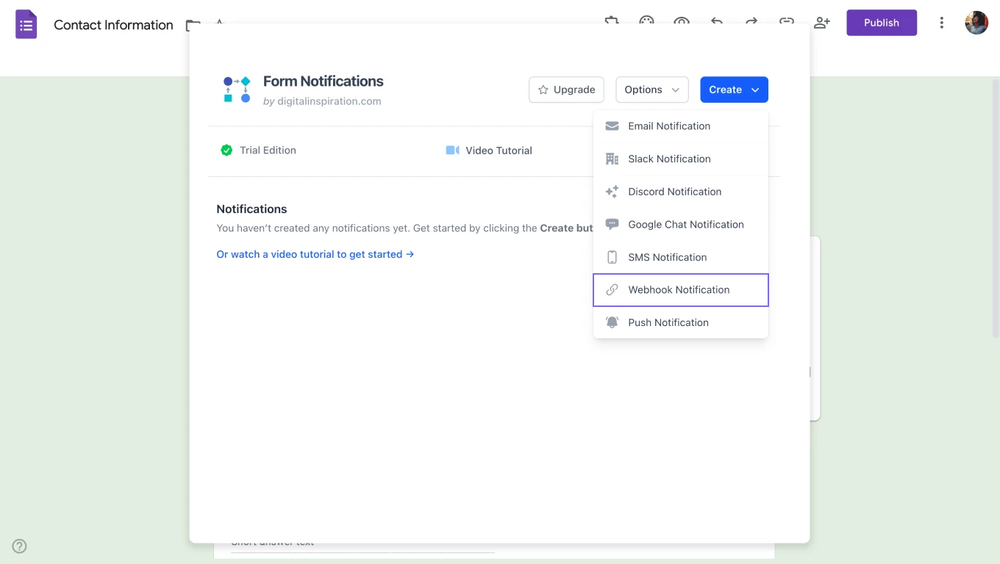The width and height of the screenshot is (1000, 564).
Task: Open the three-dot more menu
Action: [x=941, y=23]
